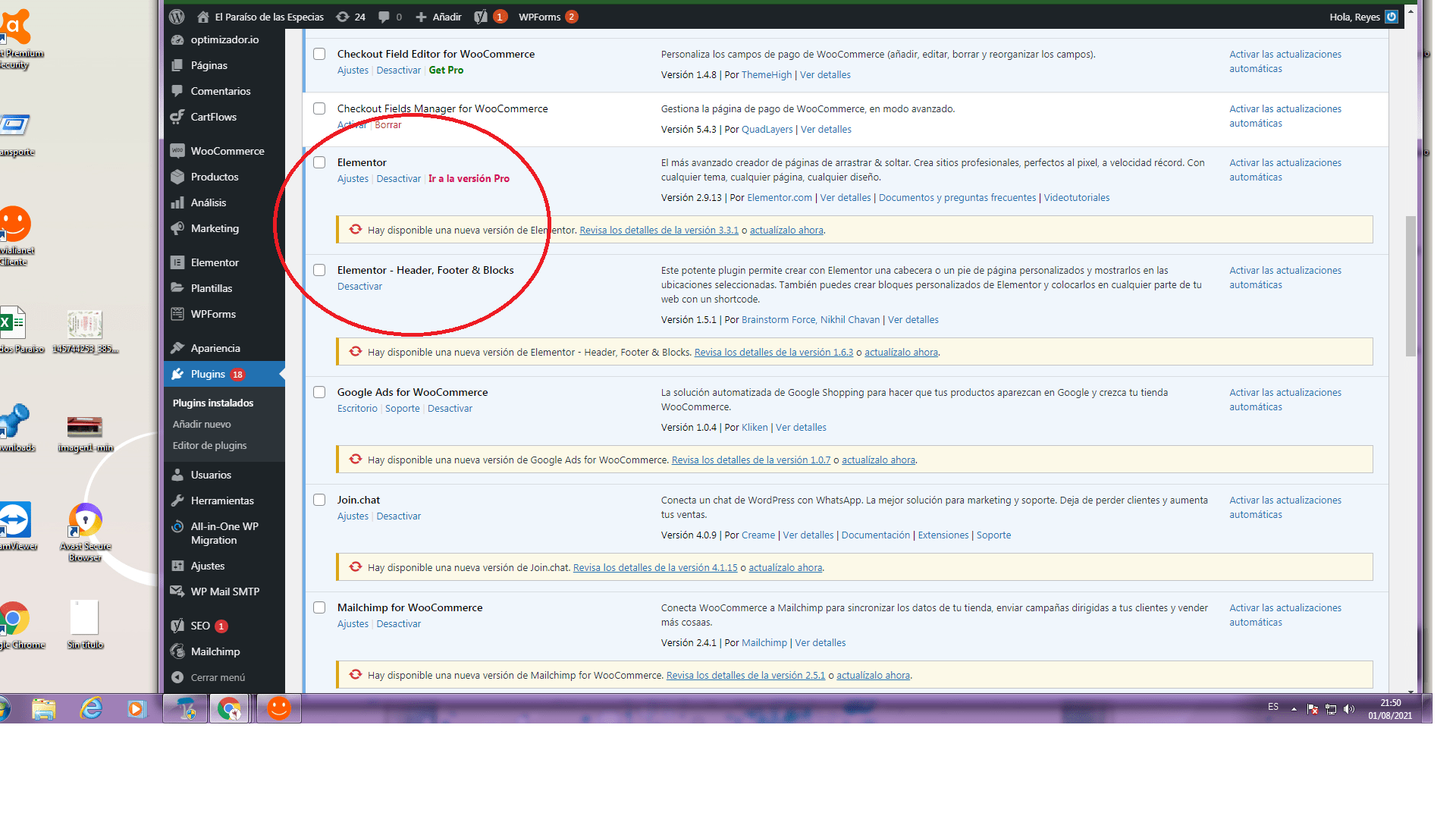
Task: Click Escritorio under Google Ads for WooCommerce
Action: [357, 408]
